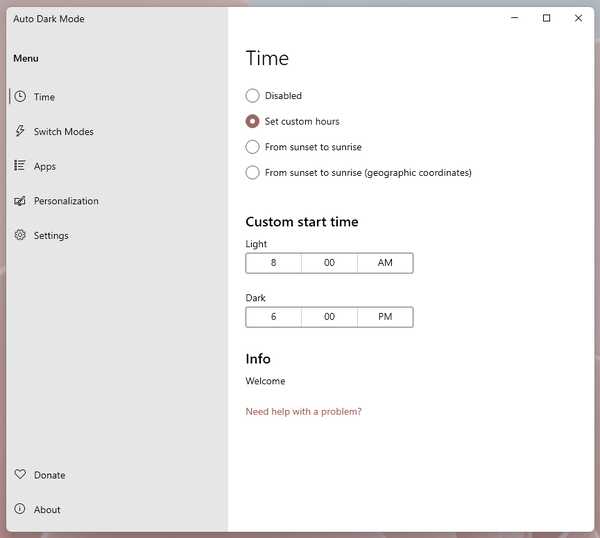Select sunset to sunrise geographic coordinates option
Screen dimensions: 600x538
[x=253, y=173]
